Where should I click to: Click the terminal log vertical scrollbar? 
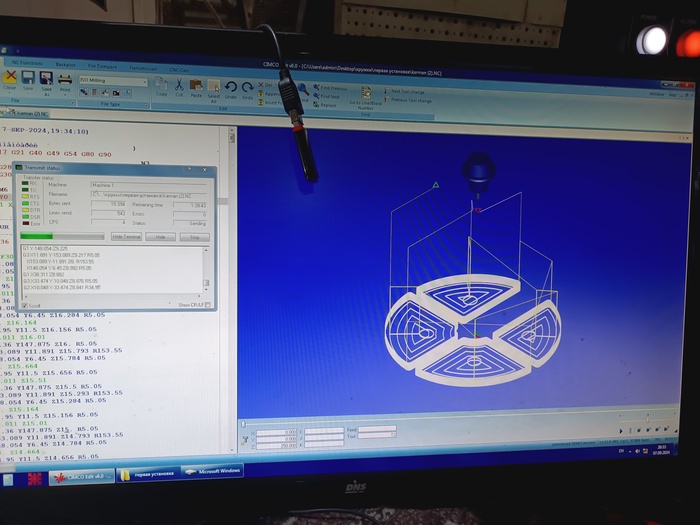tap(206, 270)
